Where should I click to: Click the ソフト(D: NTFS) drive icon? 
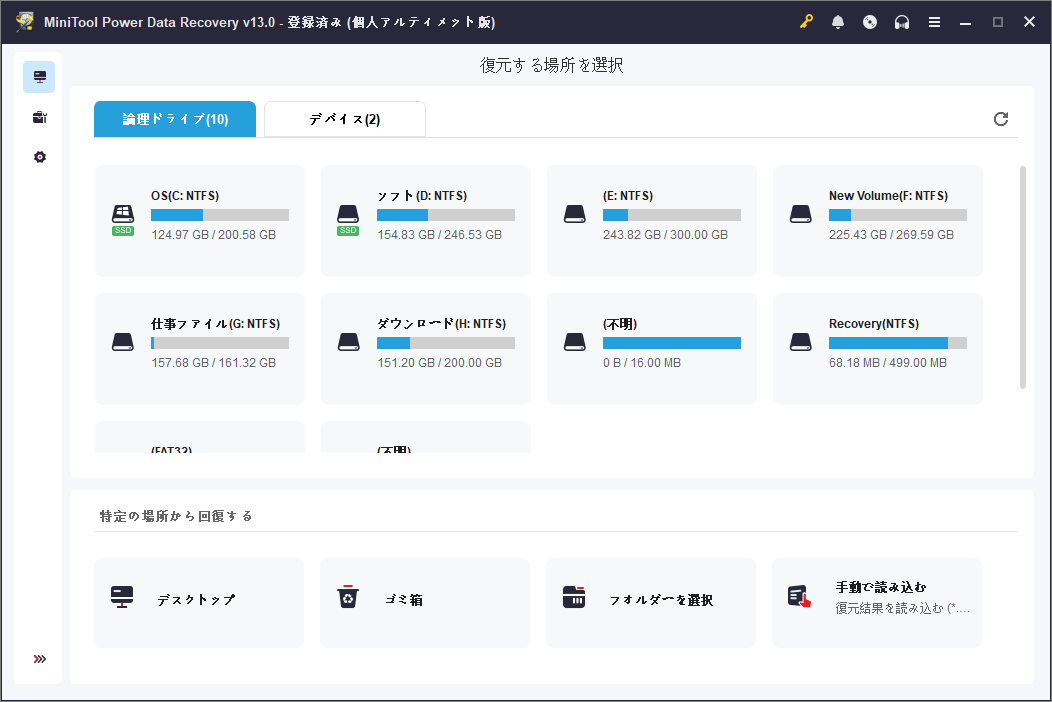348,219
